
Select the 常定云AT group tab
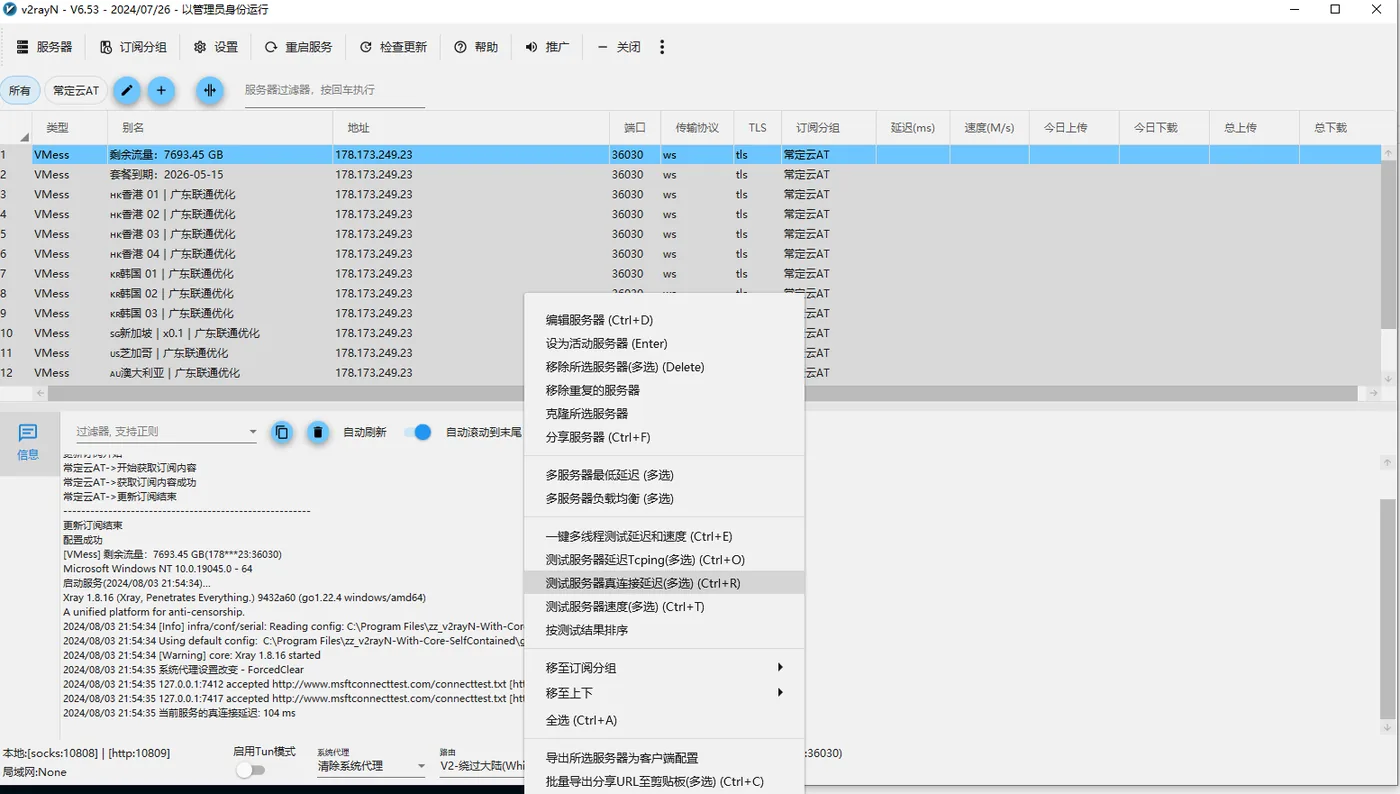click(x=76, y=90)
